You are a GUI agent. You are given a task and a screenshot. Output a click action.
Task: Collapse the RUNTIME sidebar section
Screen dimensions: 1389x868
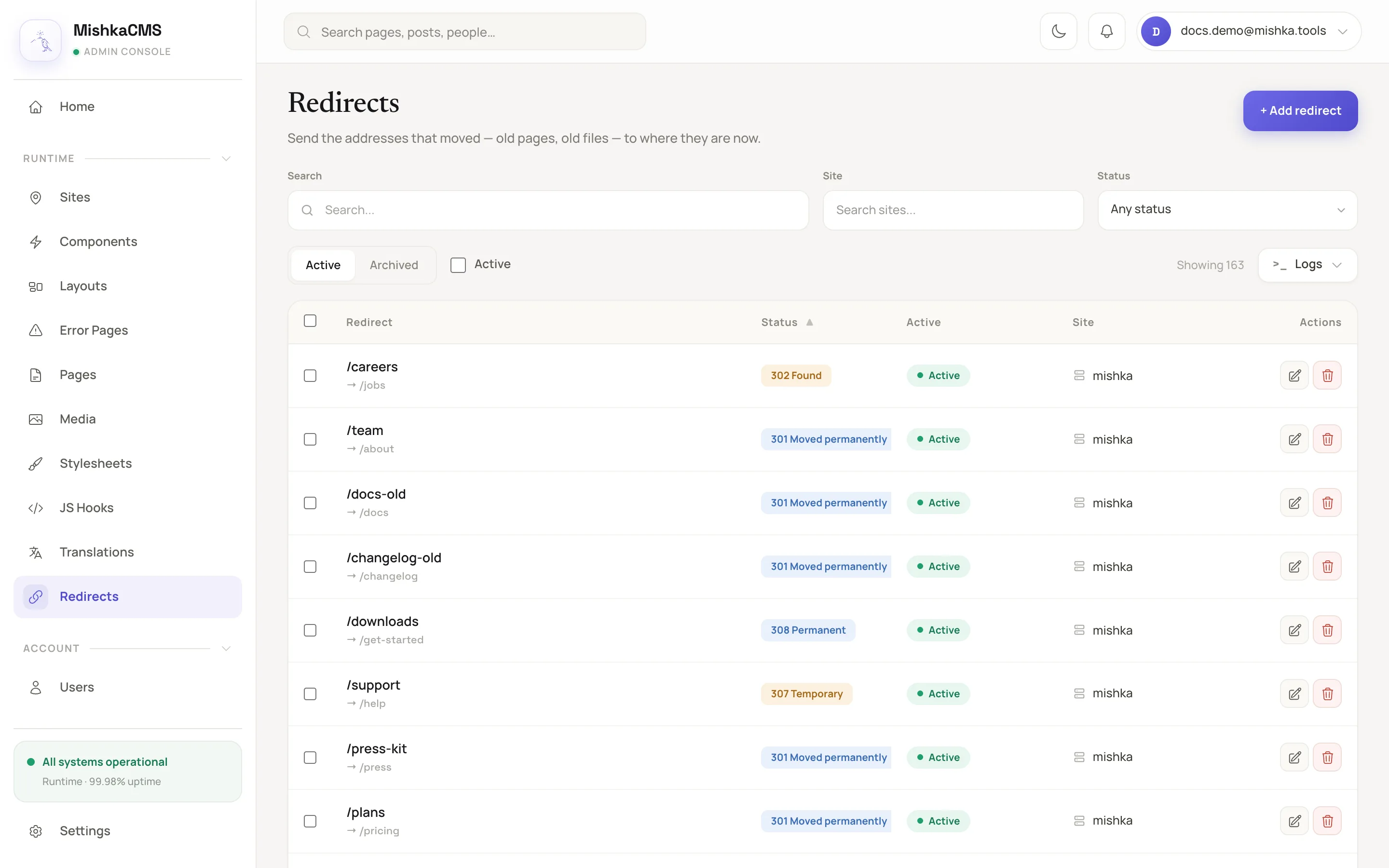(x=226, y=159)
